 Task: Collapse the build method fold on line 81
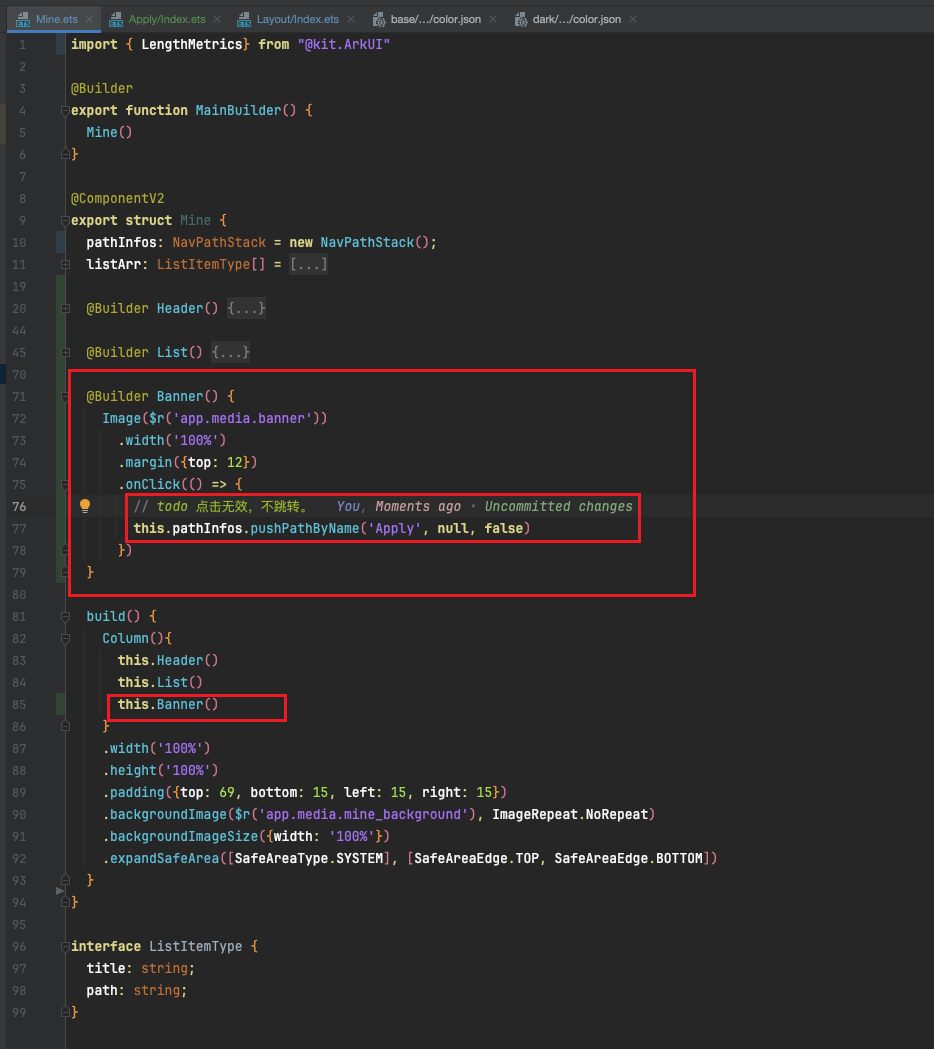65,616
